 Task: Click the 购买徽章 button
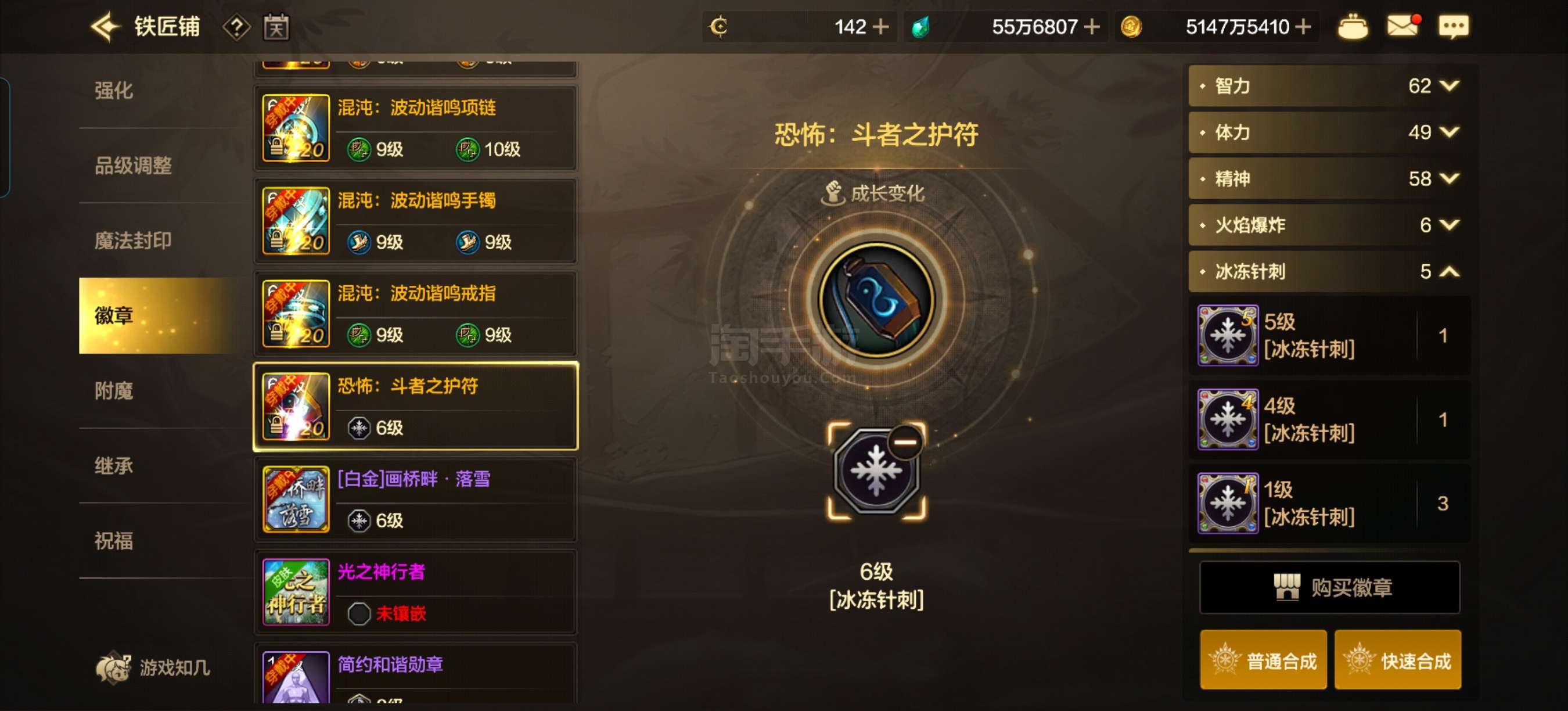point(1329,587)
